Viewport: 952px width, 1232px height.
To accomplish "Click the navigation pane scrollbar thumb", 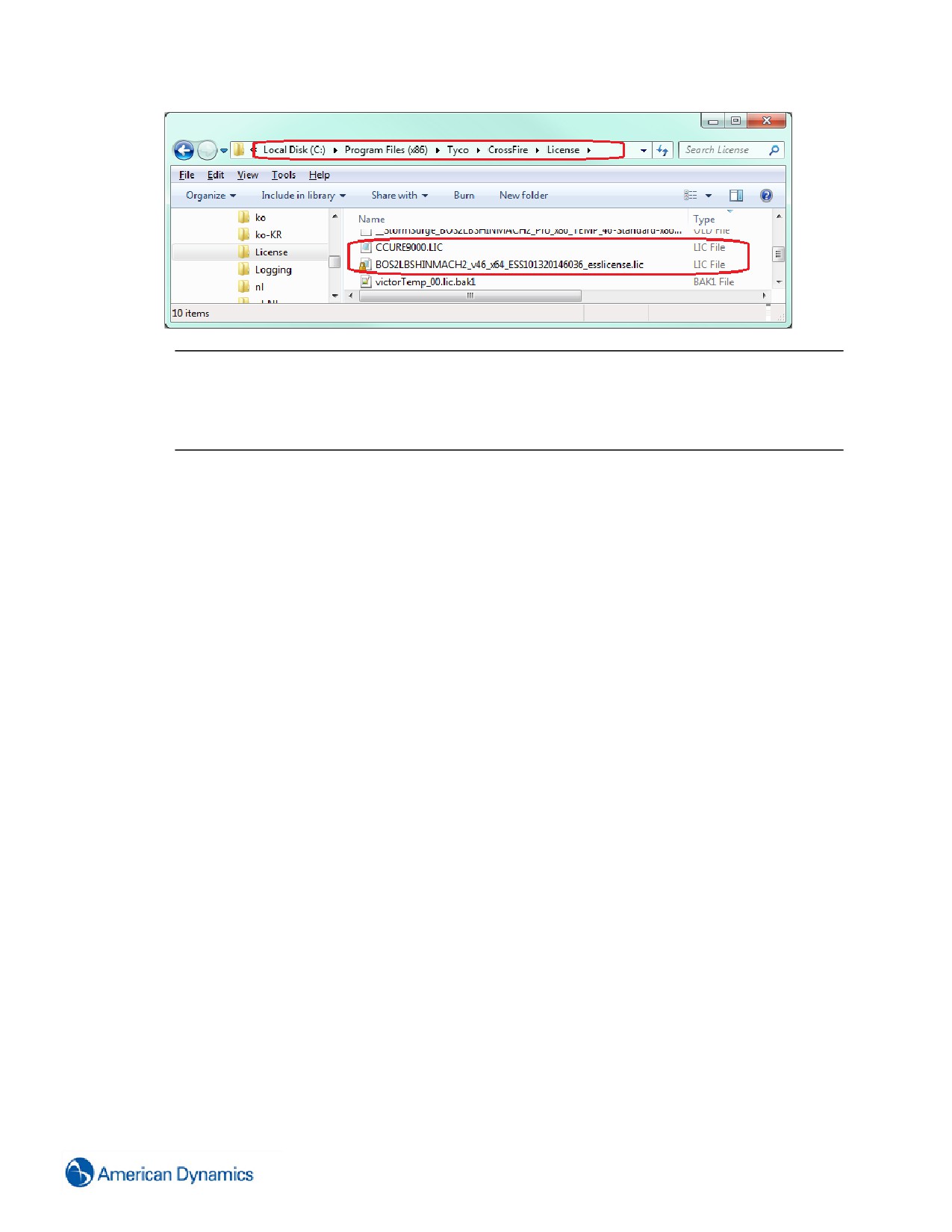I will pyautogui.click(x=335, y=262).
